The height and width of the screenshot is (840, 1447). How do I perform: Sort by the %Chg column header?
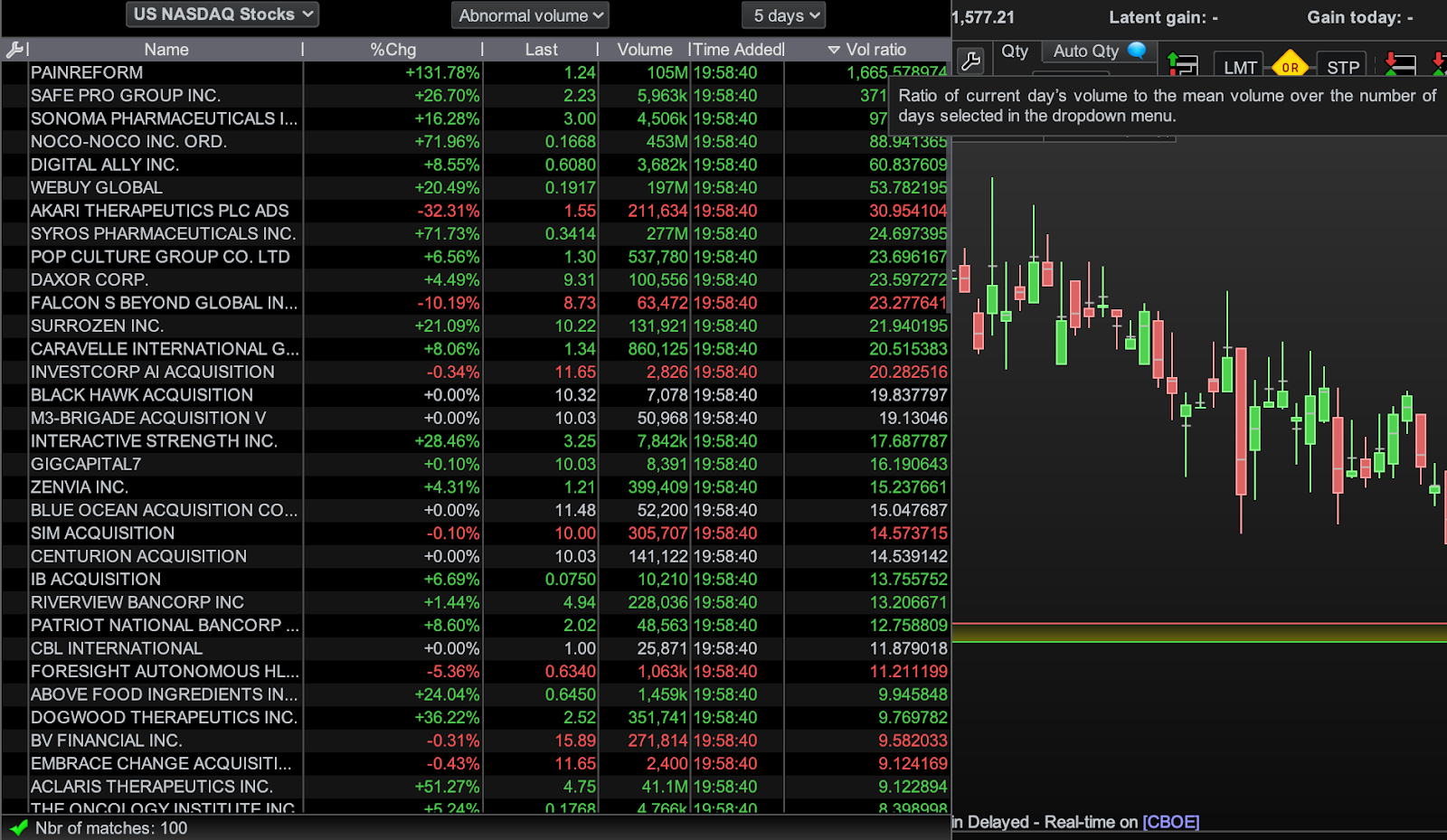click(x=392, y=50)
